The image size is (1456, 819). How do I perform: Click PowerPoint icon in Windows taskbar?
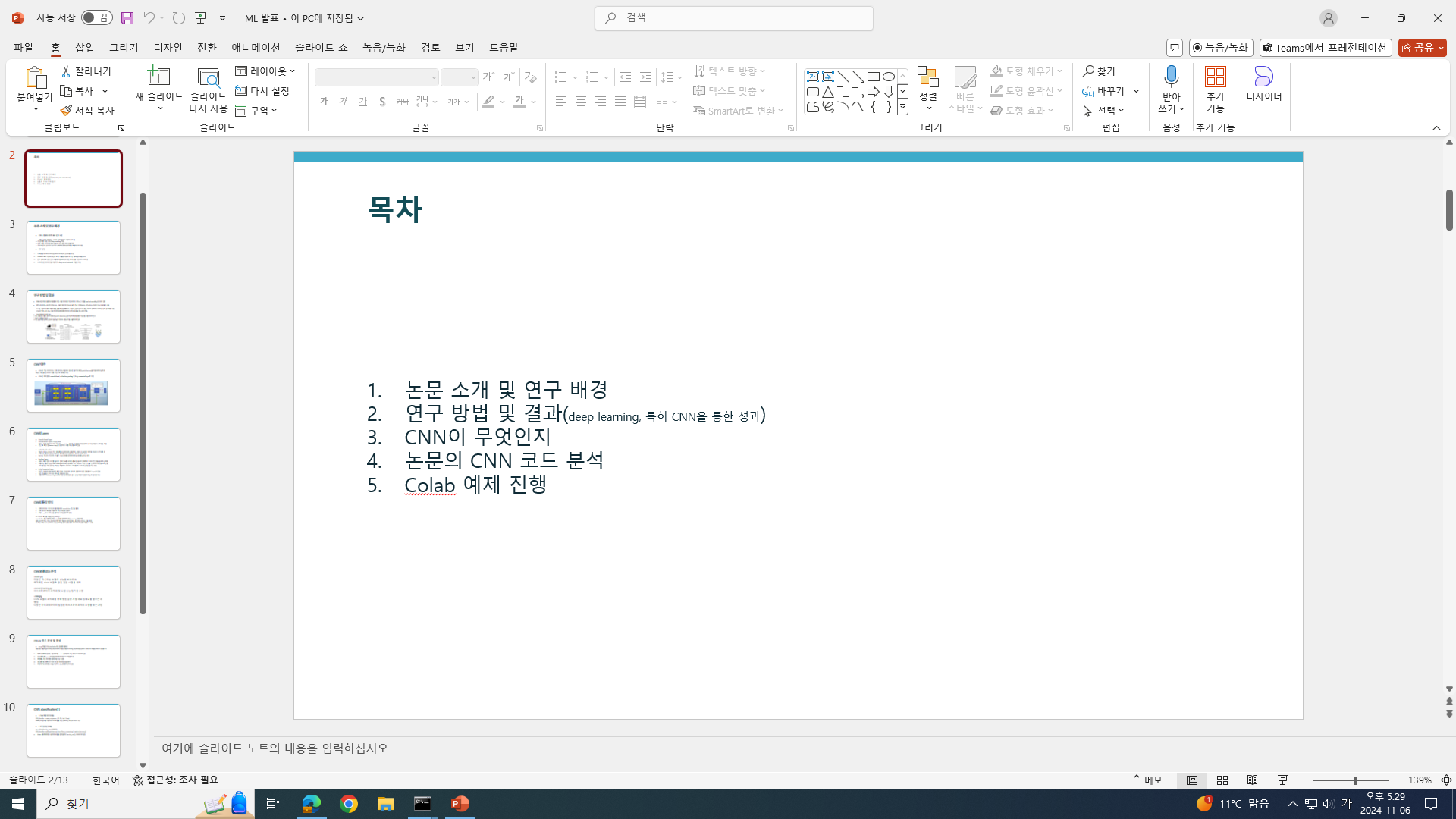coord(460,804)
